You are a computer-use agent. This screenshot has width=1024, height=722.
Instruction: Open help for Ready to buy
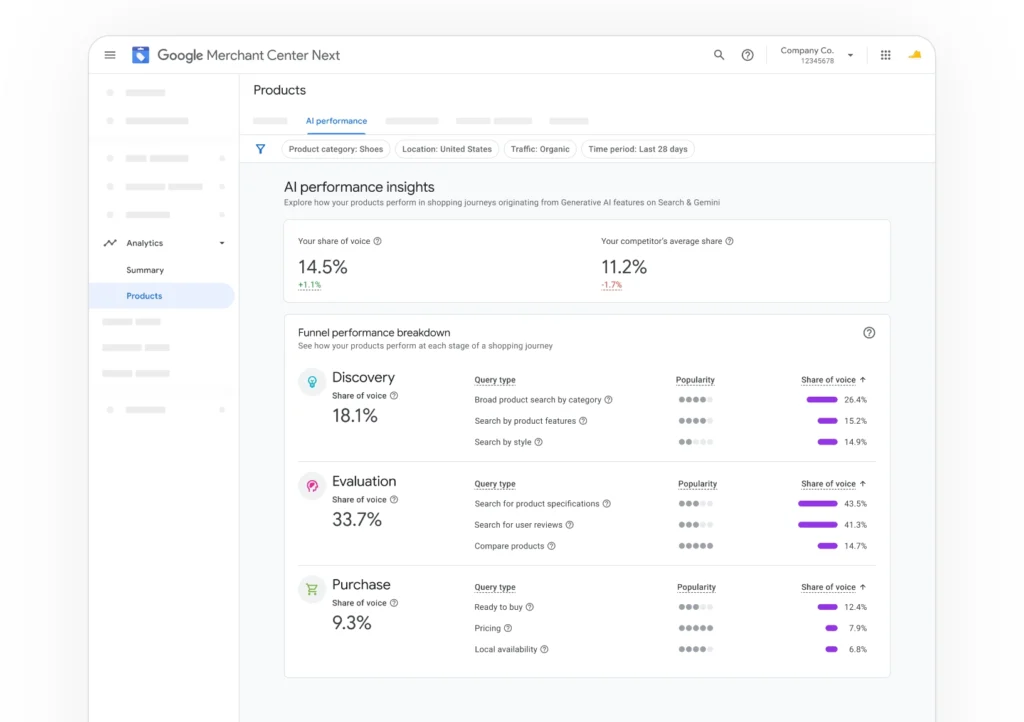click(x=530, y=607)
